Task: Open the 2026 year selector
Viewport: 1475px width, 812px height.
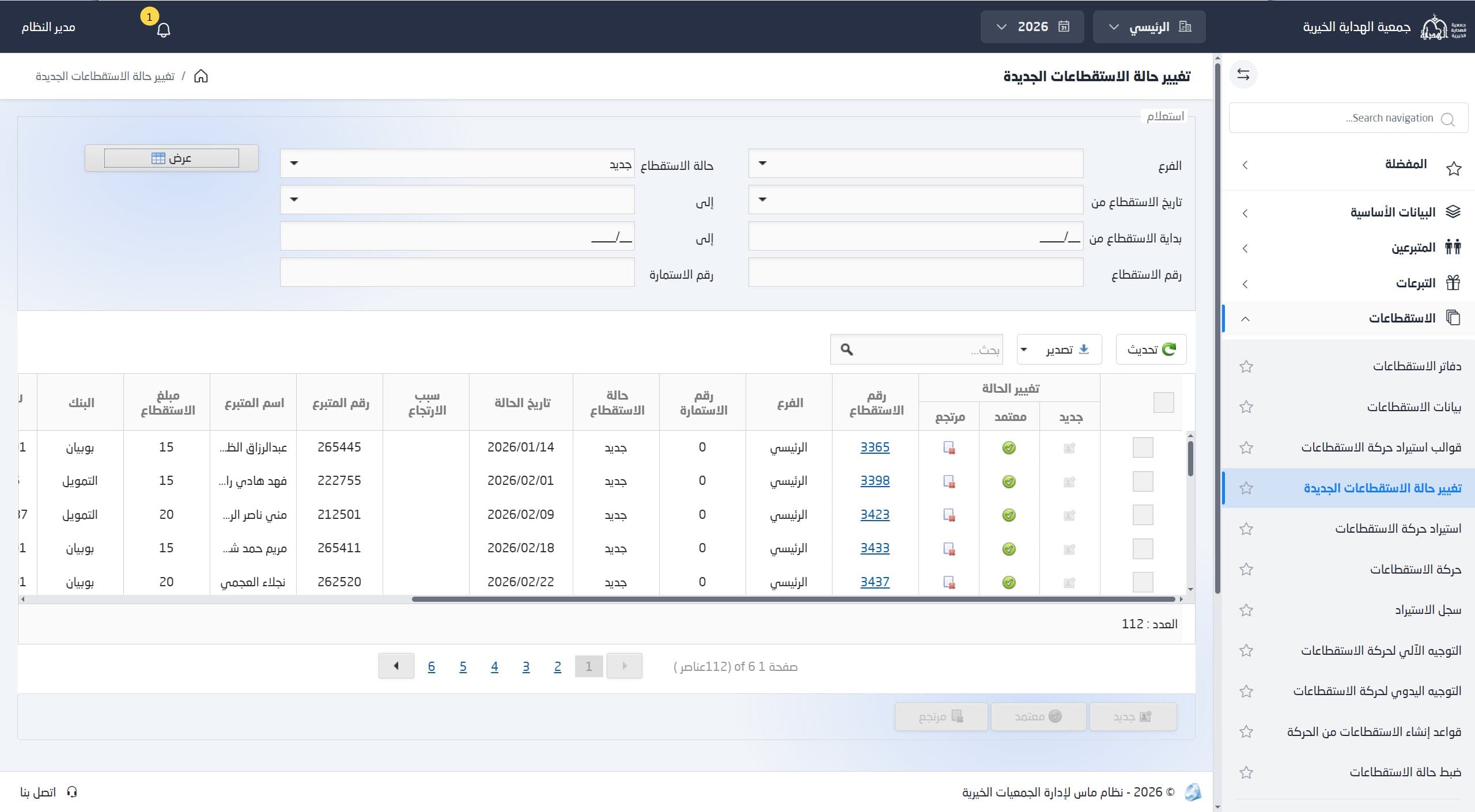Action: (x=1032, y=27)
